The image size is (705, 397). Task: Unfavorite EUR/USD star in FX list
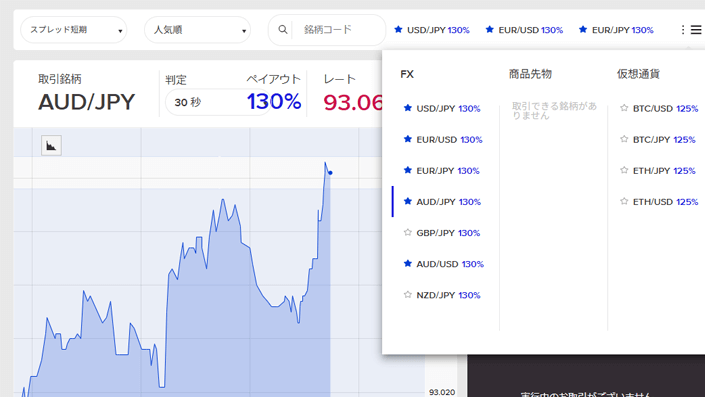(x=407, y=139)
